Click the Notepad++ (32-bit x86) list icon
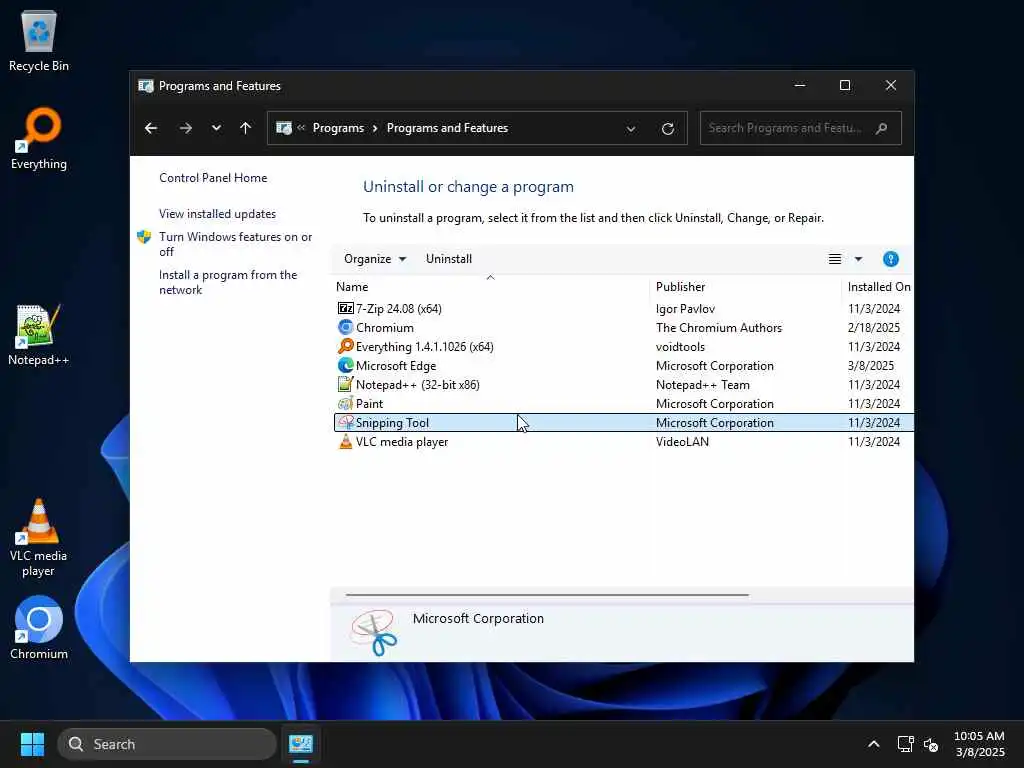1024x768 pixels. 345,384
